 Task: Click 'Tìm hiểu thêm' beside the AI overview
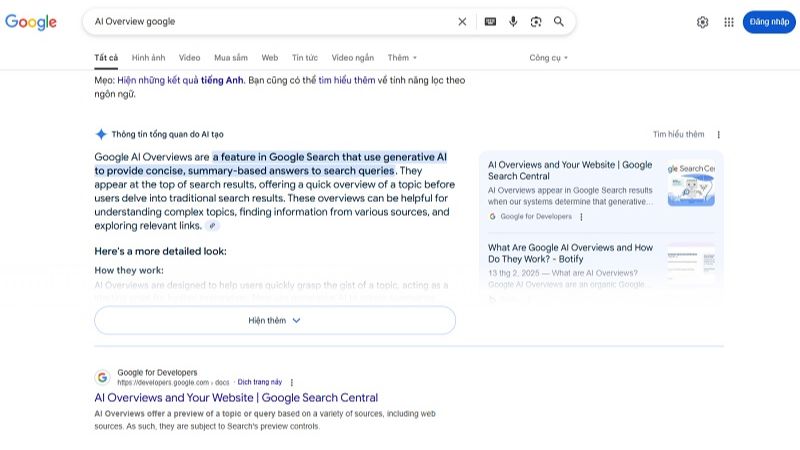point(678,134)
